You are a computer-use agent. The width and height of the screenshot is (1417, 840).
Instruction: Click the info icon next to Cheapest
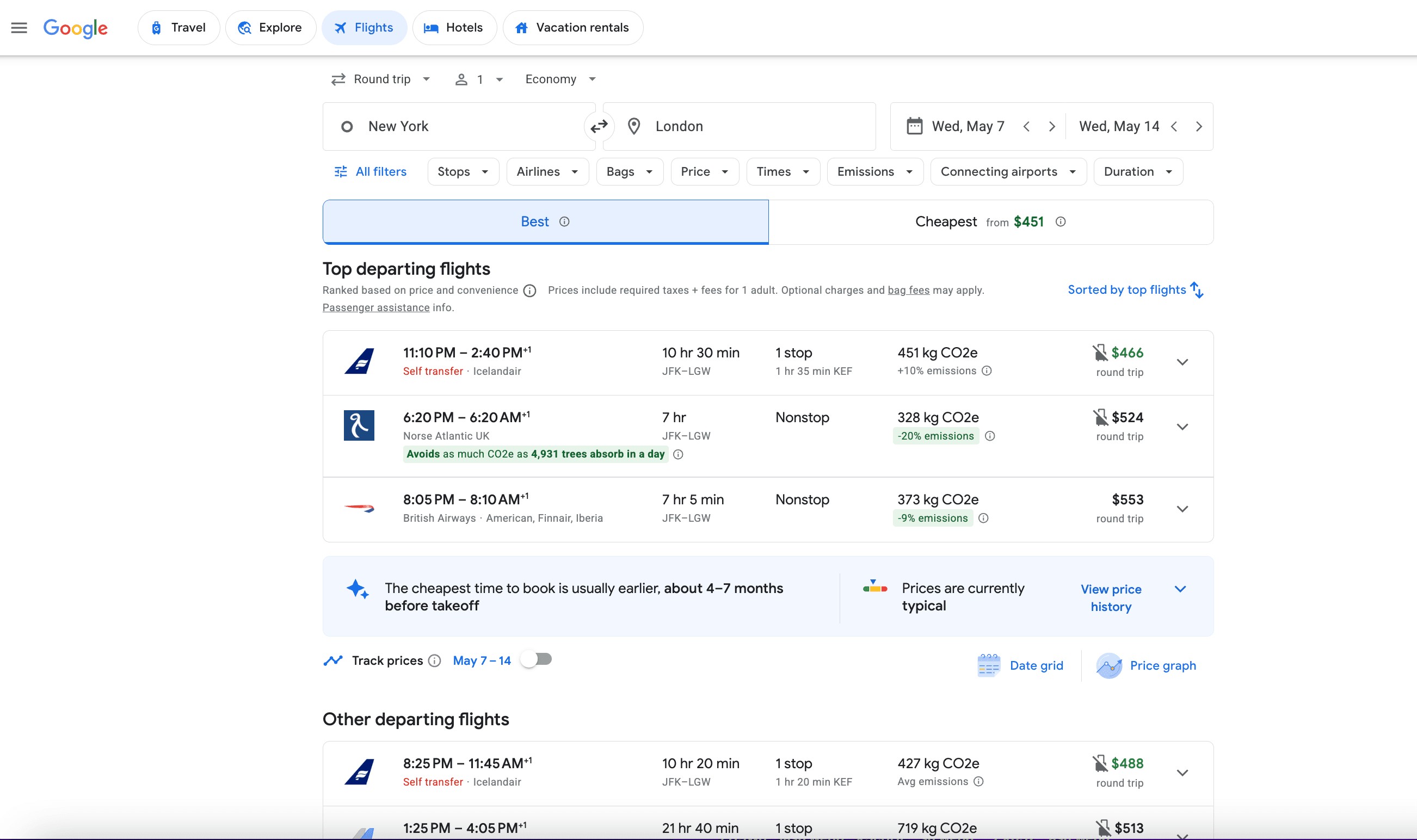click(1061, 221)
